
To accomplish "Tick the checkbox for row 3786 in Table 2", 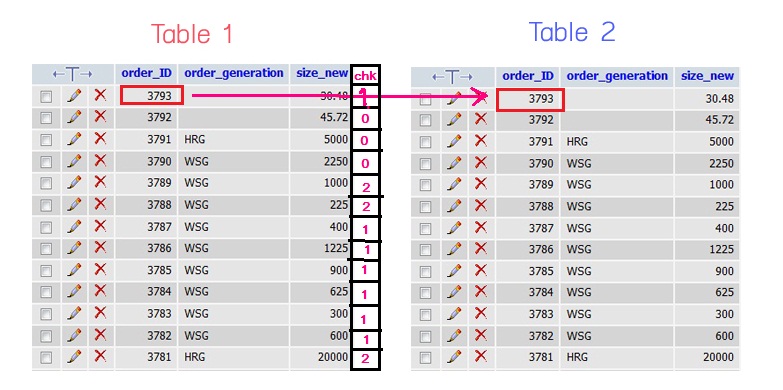I will (425, 250).
